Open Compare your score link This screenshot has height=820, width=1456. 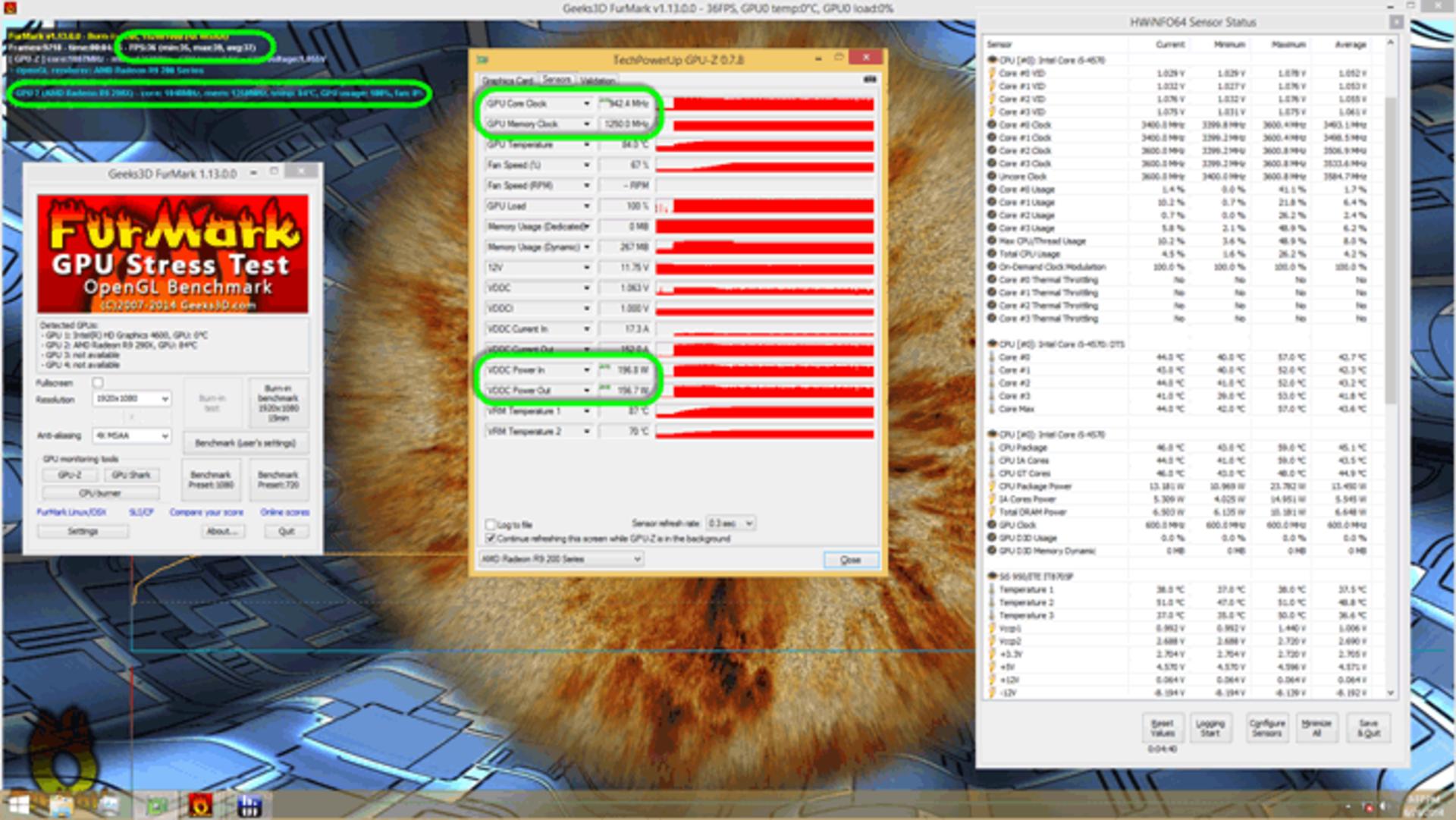[x=206, y=512]
